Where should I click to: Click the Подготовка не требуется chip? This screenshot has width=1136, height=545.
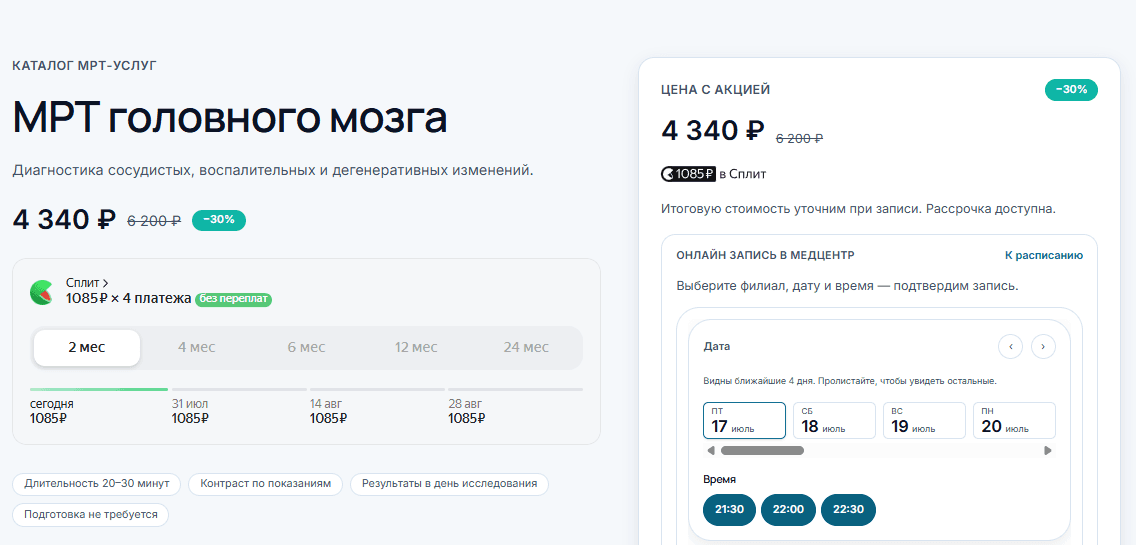click(91, 515)
